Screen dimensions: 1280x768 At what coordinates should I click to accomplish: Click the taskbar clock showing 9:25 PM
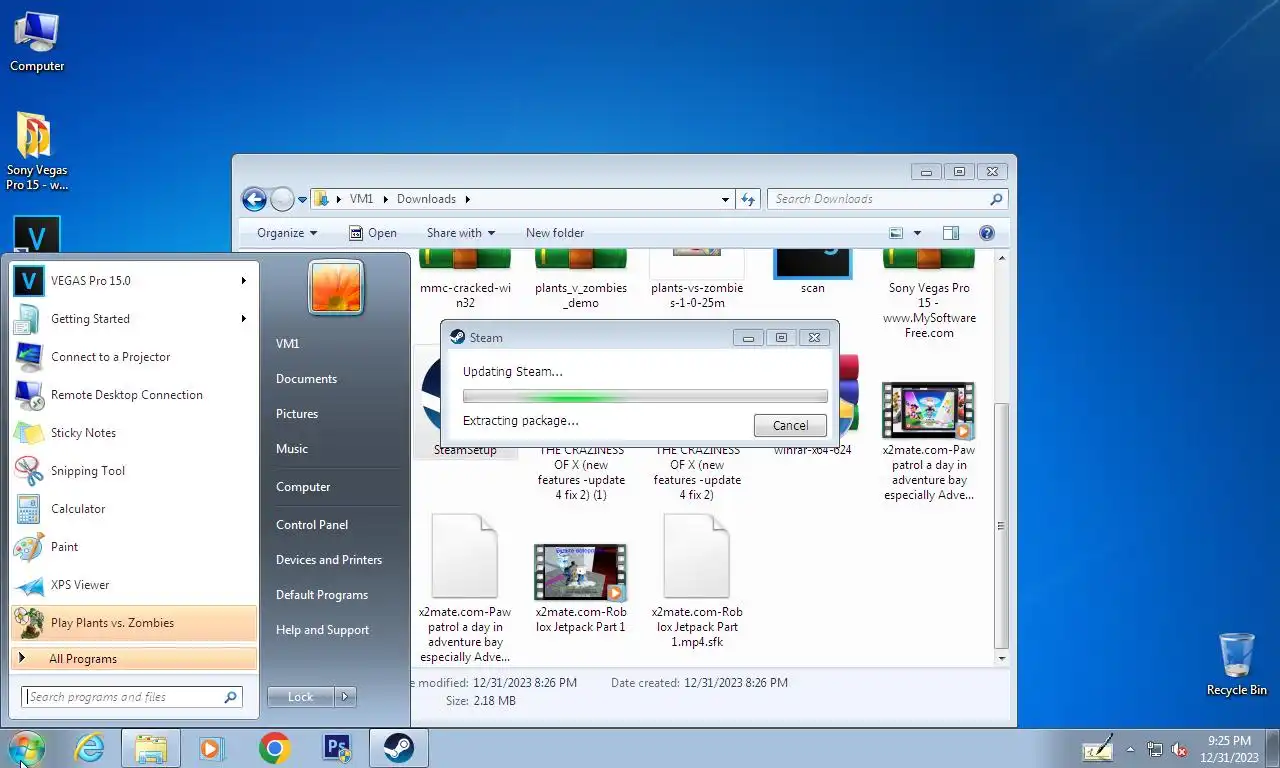tap(1229, 749)
